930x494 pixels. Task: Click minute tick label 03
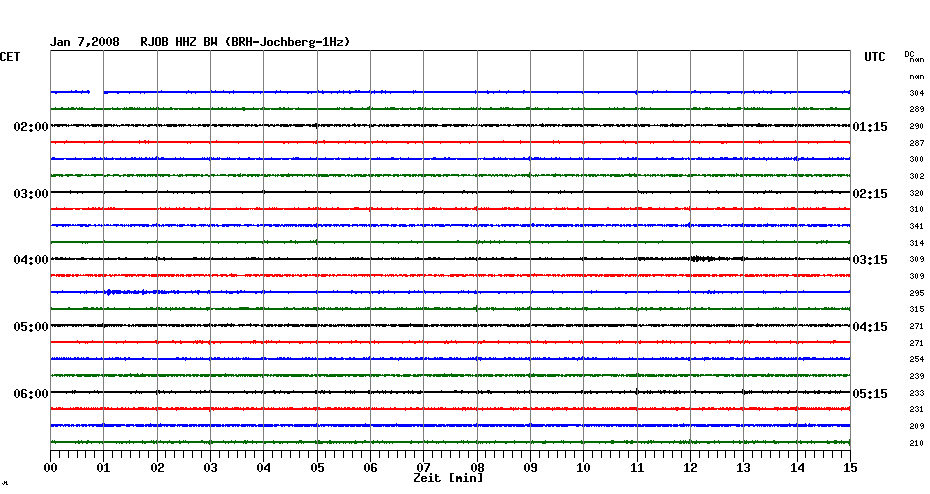coord(211,468)
